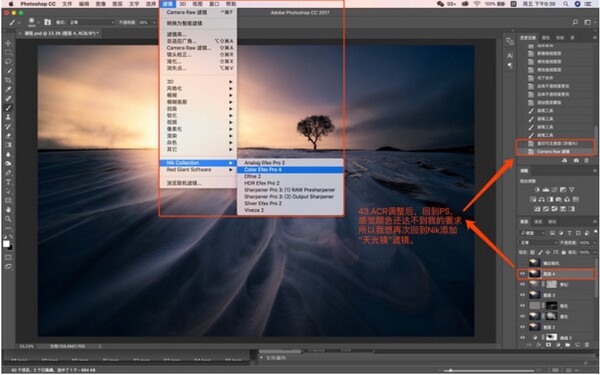
Task: Hide the 曲线 3 layer eye
Action: click(522, 338)
